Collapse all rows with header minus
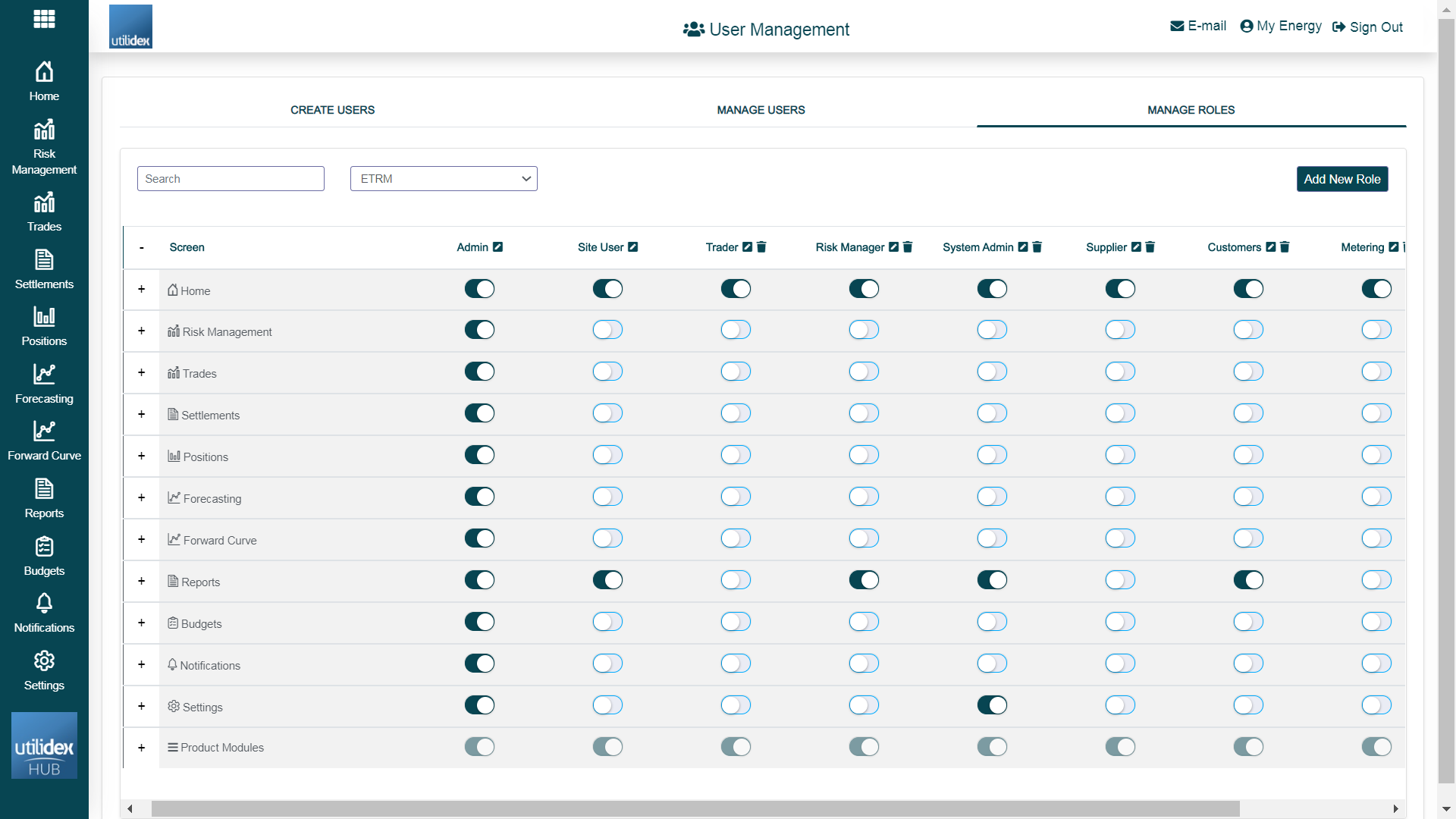 (141, 248)
